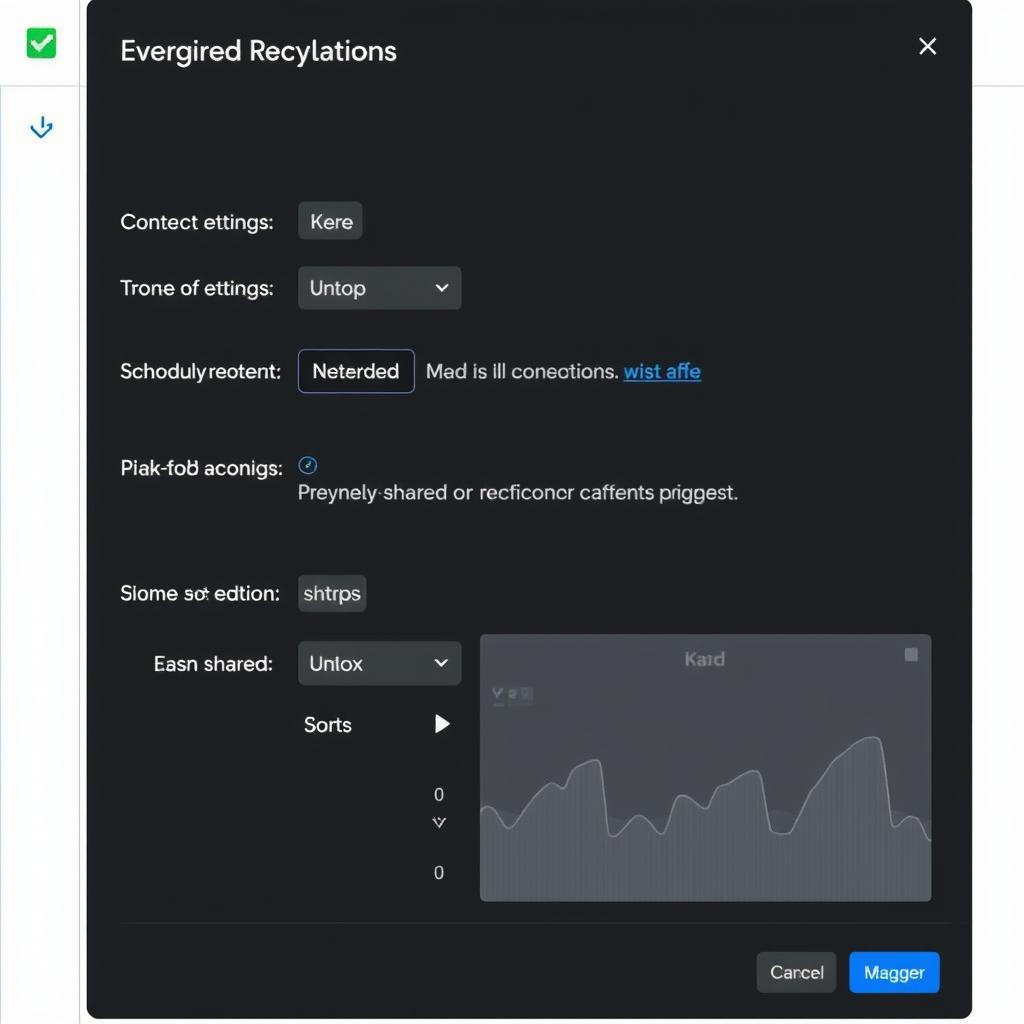Click the chevron in the Unlox selector
1024x1024 pixels.
tap(444, 663)
